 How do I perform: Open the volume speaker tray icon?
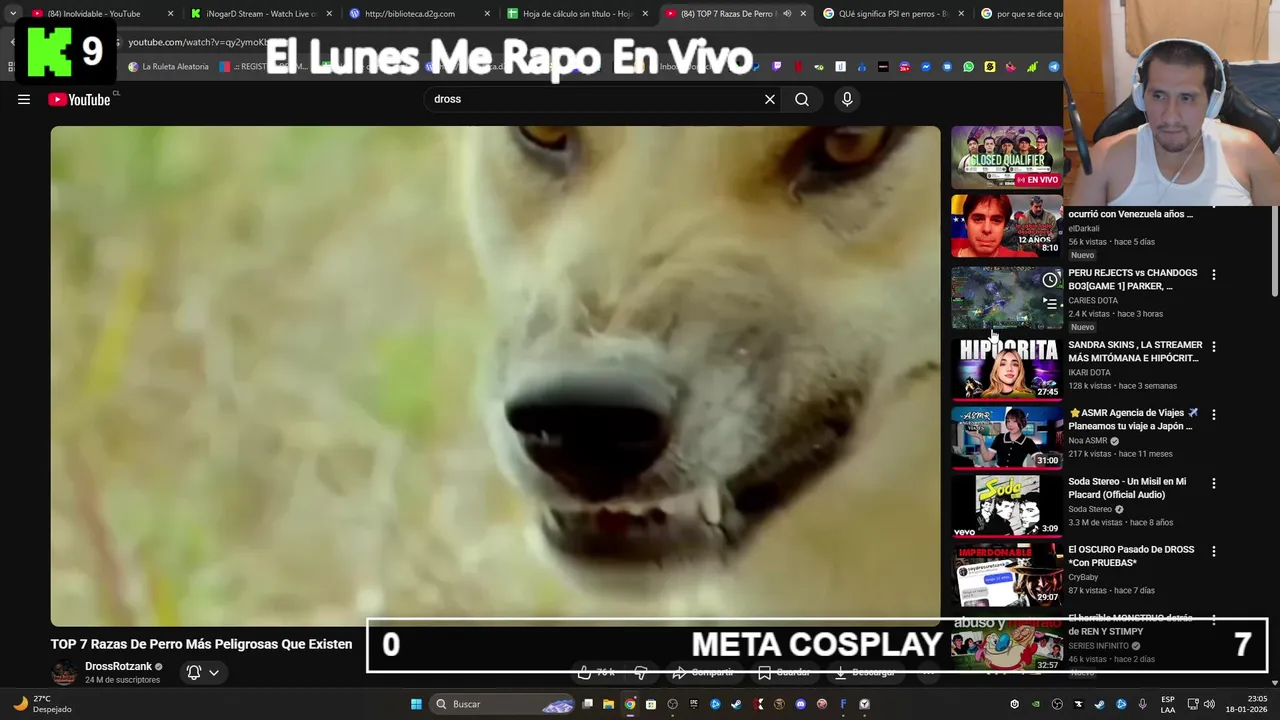pyautogui.click(x=1209, y=704)
